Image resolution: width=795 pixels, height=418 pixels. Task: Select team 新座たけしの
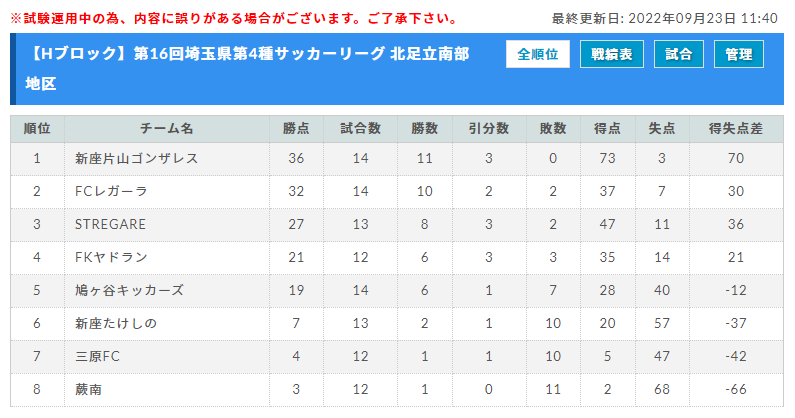pos(116,323)
